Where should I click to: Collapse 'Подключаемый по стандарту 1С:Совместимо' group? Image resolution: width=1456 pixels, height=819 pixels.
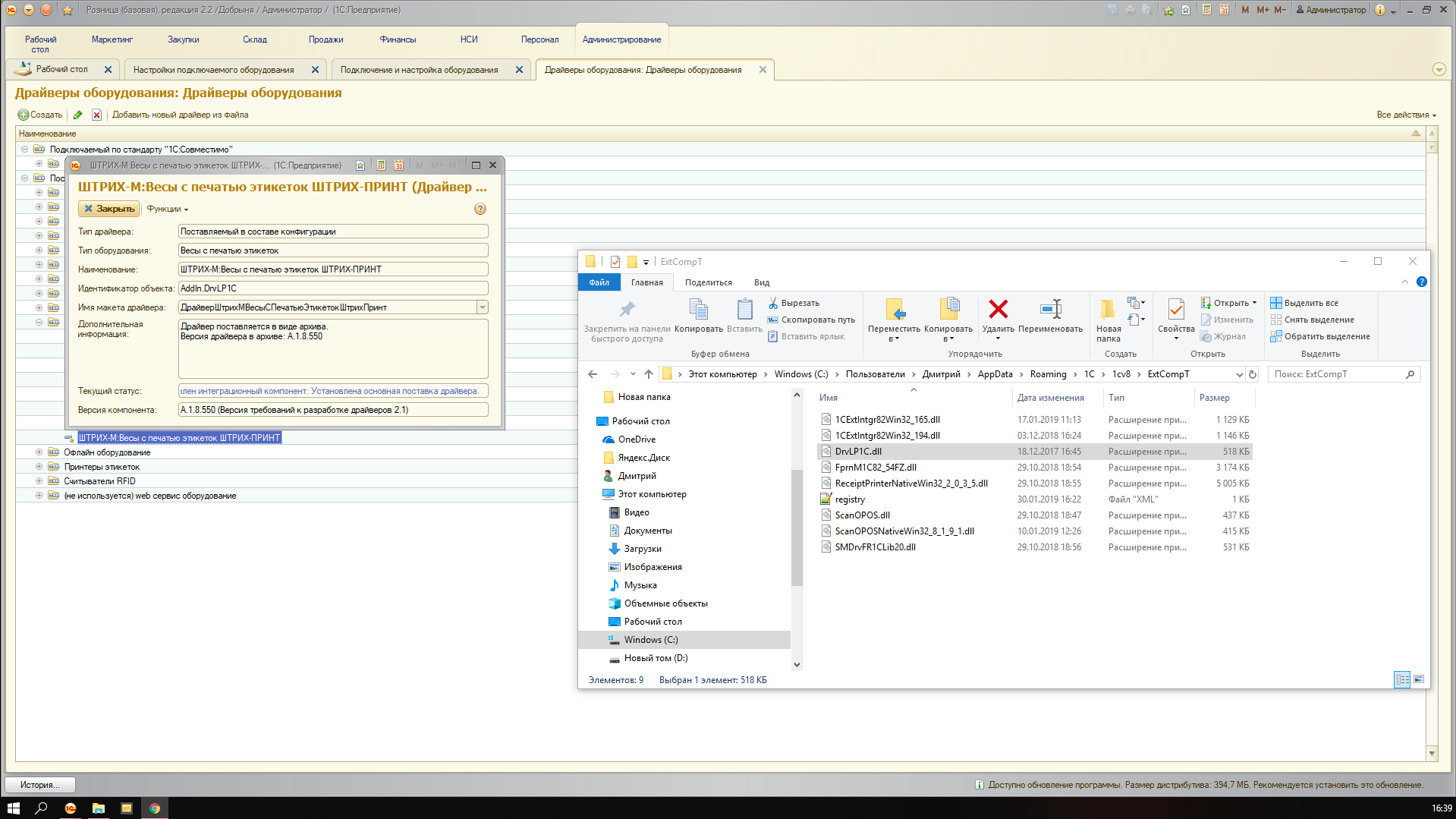pyautogui.click(x=24, y=150)
